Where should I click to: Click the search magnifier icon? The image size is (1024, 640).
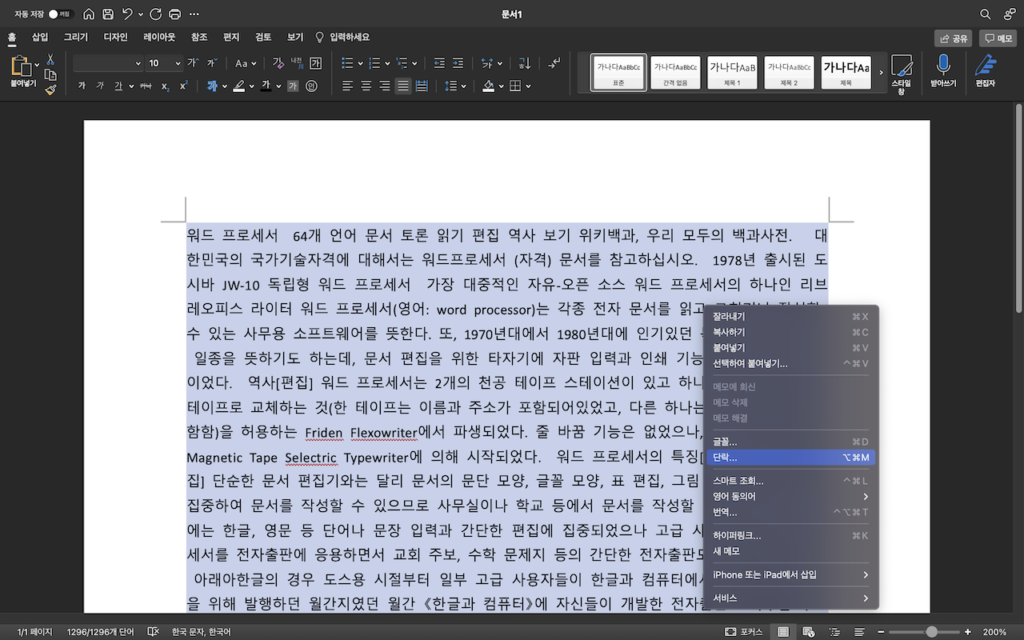pyautogui.click(x=985, y=14)
